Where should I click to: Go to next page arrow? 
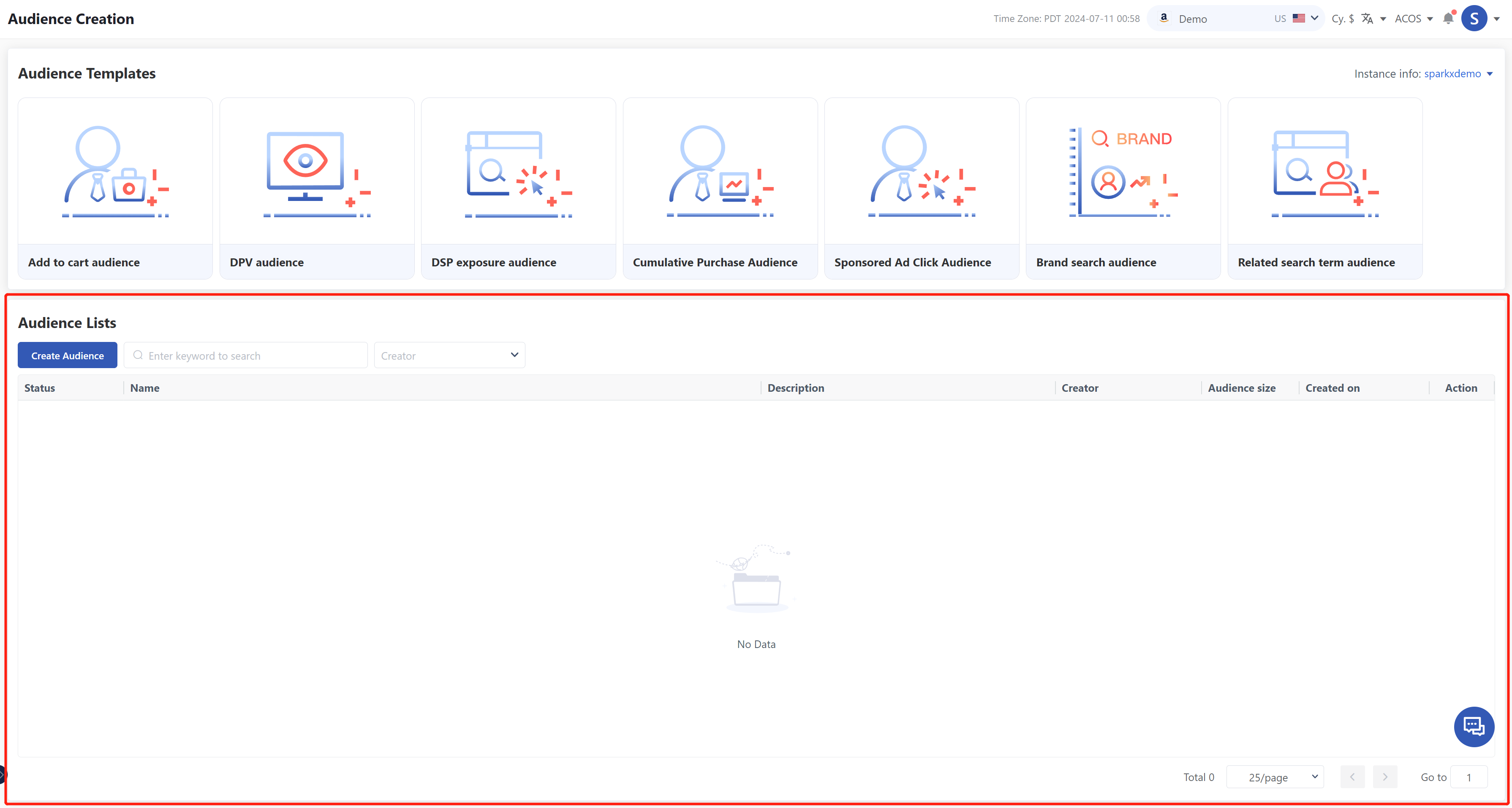[1384, 777]
